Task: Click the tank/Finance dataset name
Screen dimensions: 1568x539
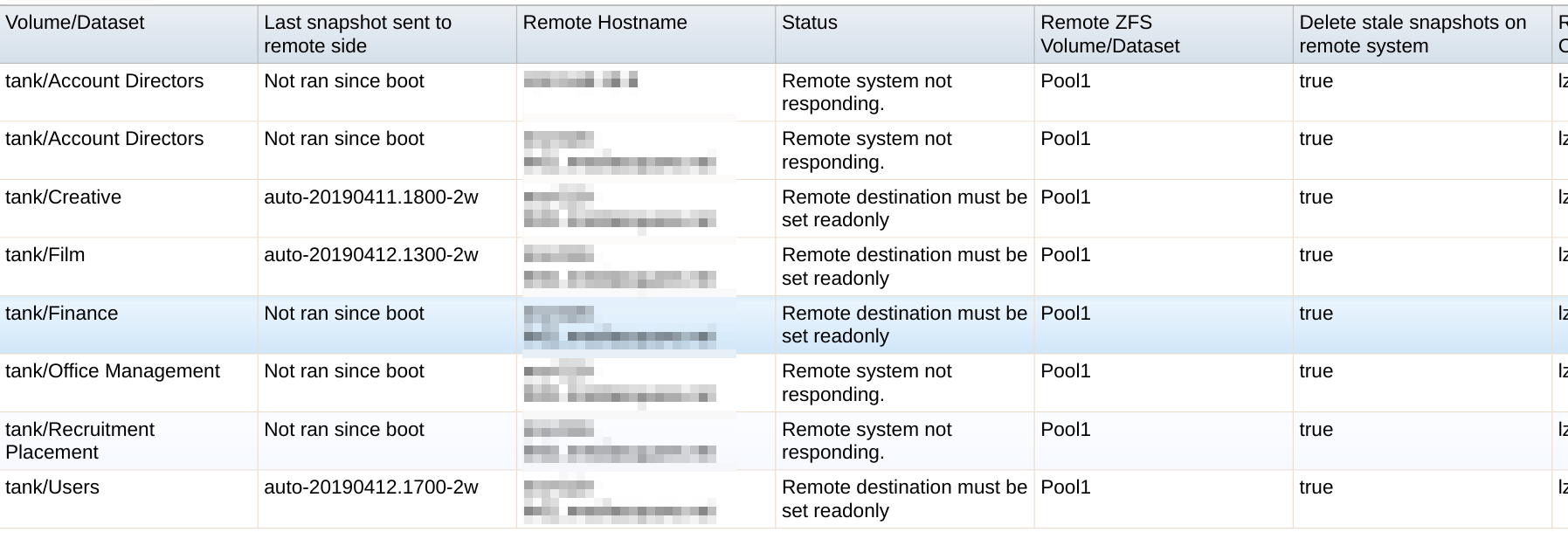Action: coord(62,314)
